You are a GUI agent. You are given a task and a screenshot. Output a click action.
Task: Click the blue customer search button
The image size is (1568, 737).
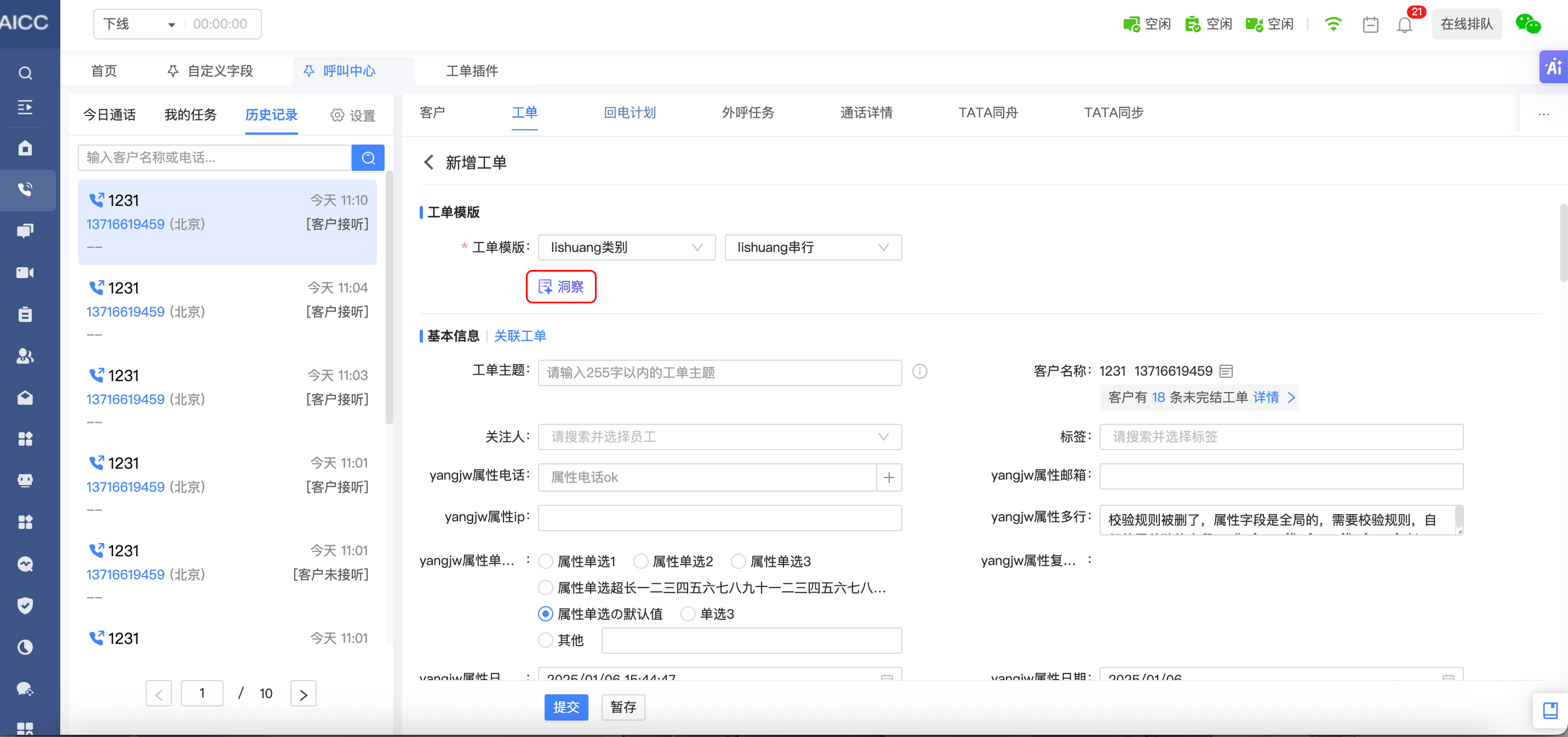pyautogui.click(x=368, y=158)
